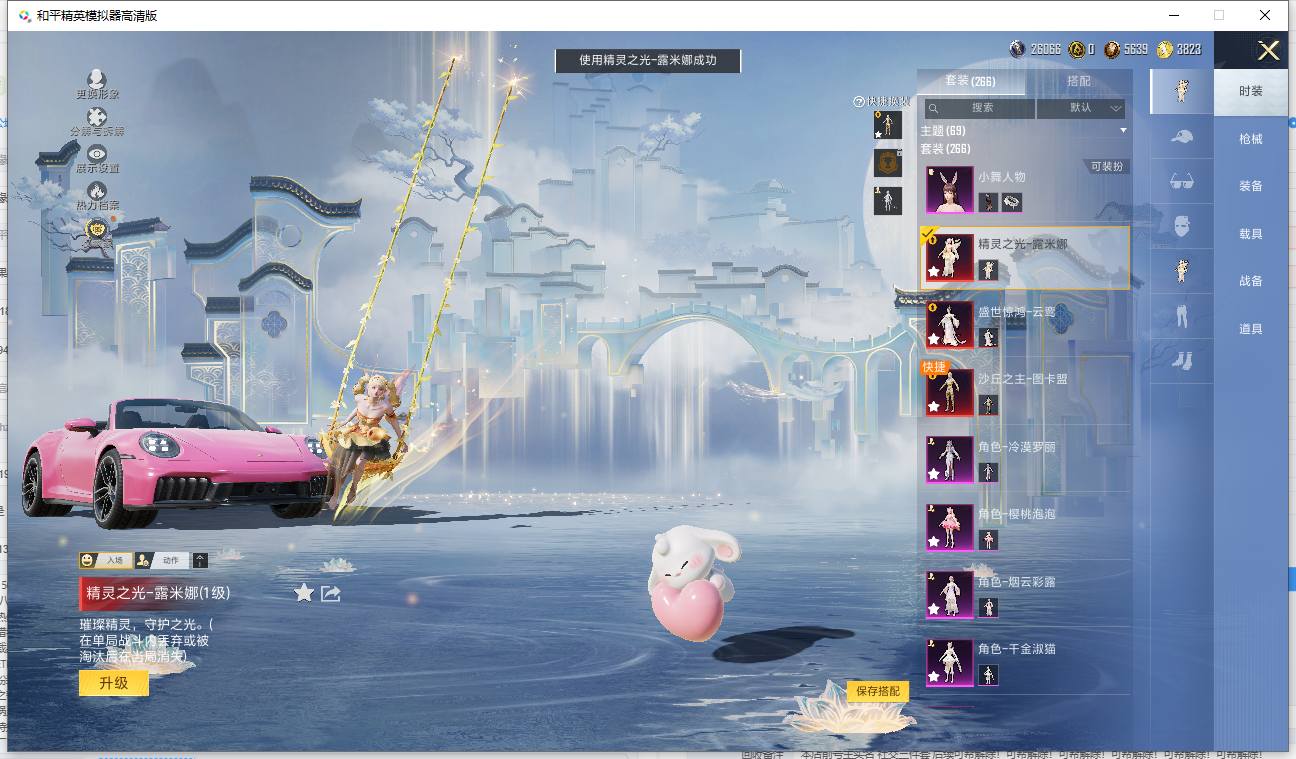Open the 战备 combat readiness menu
The image size is (1296, 759).
(1251, 281)
